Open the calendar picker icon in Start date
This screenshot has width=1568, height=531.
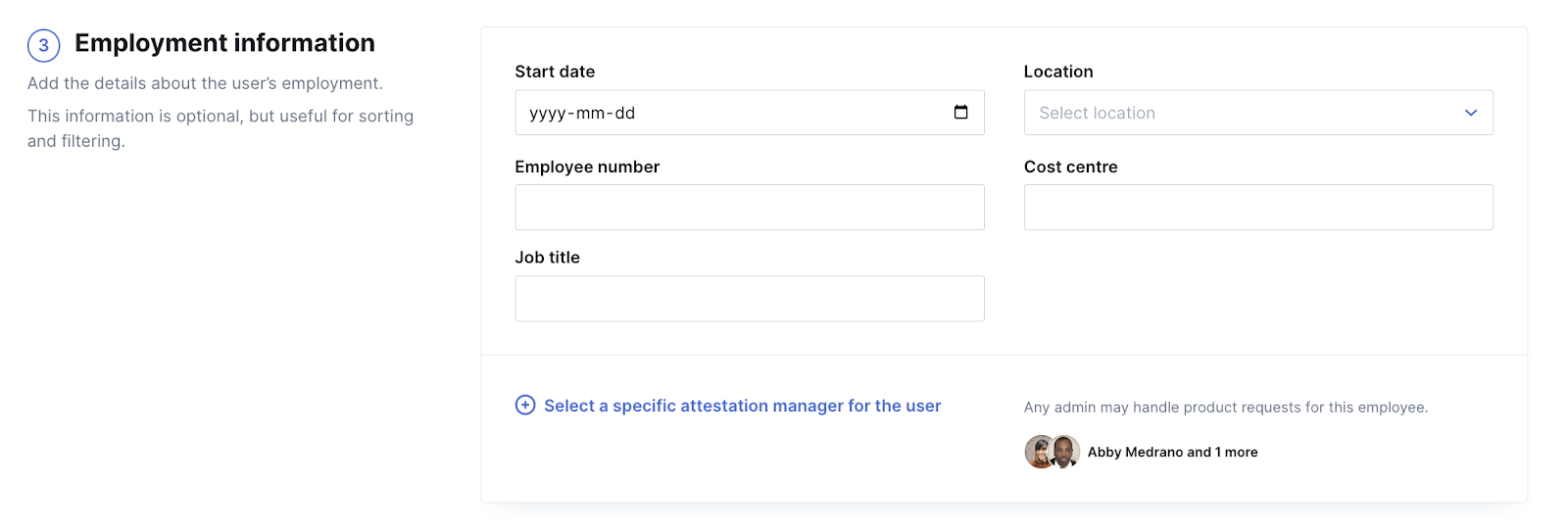pos(960,113)
